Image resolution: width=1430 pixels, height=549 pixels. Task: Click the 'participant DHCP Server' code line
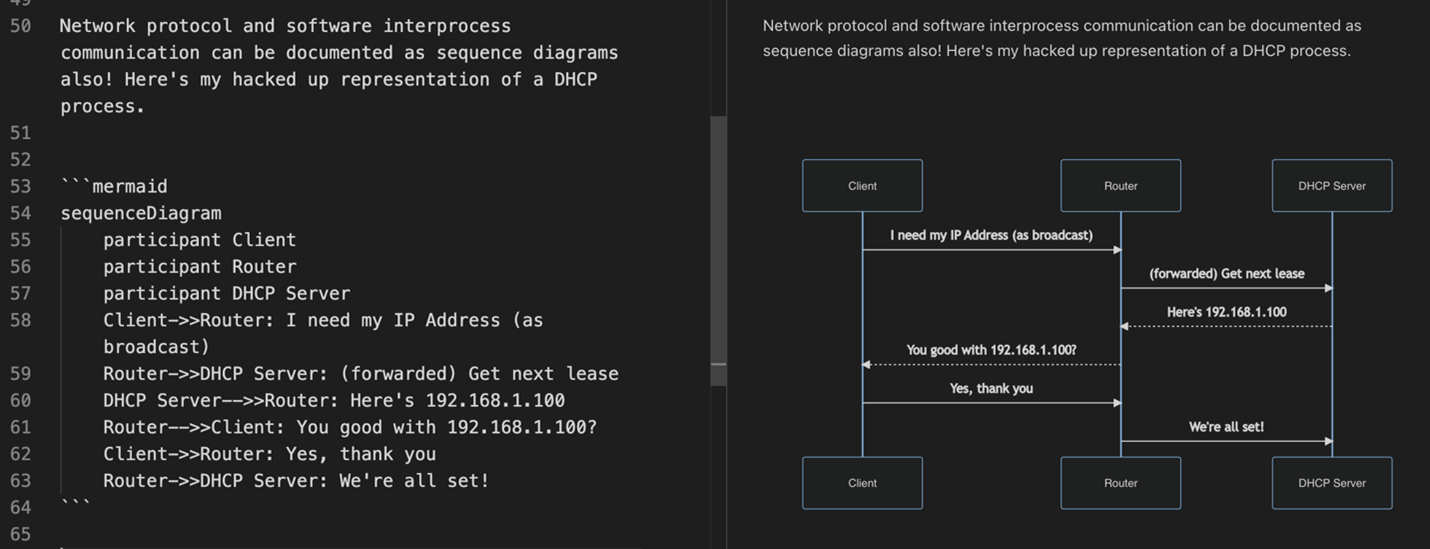point(226,294)
